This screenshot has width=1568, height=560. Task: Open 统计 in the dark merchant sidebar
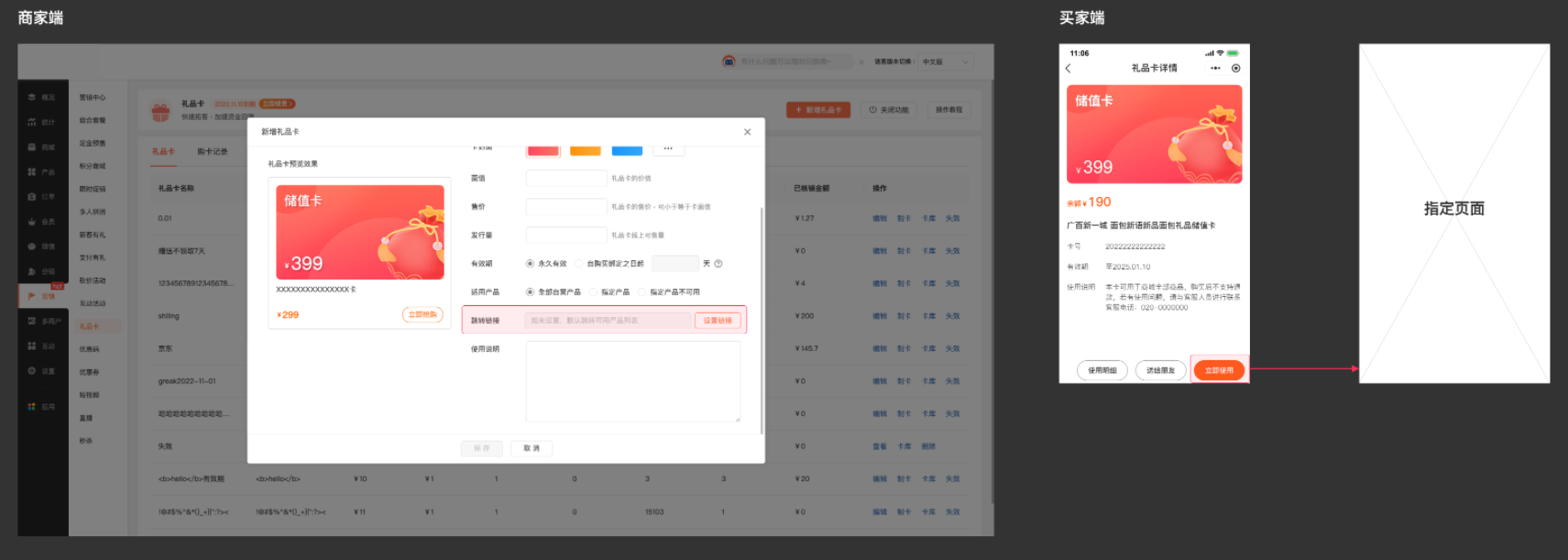click(42, 122)
